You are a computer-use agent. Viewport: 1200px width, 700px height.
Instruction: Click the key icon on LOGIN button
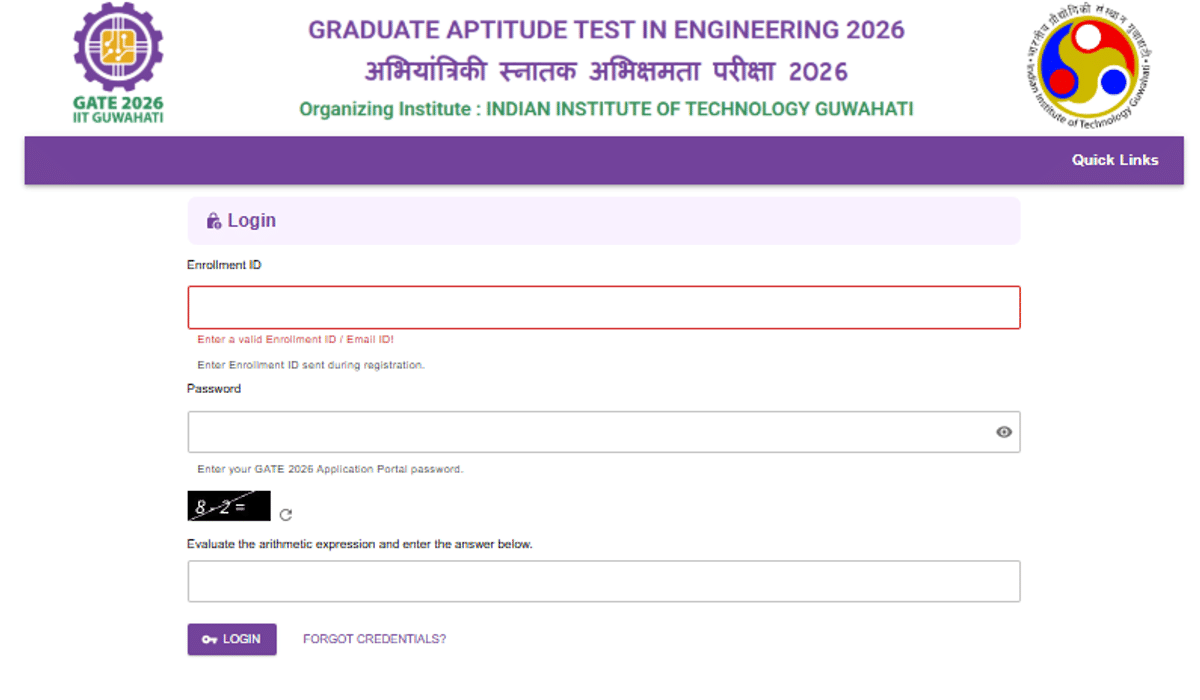(208, 638)
